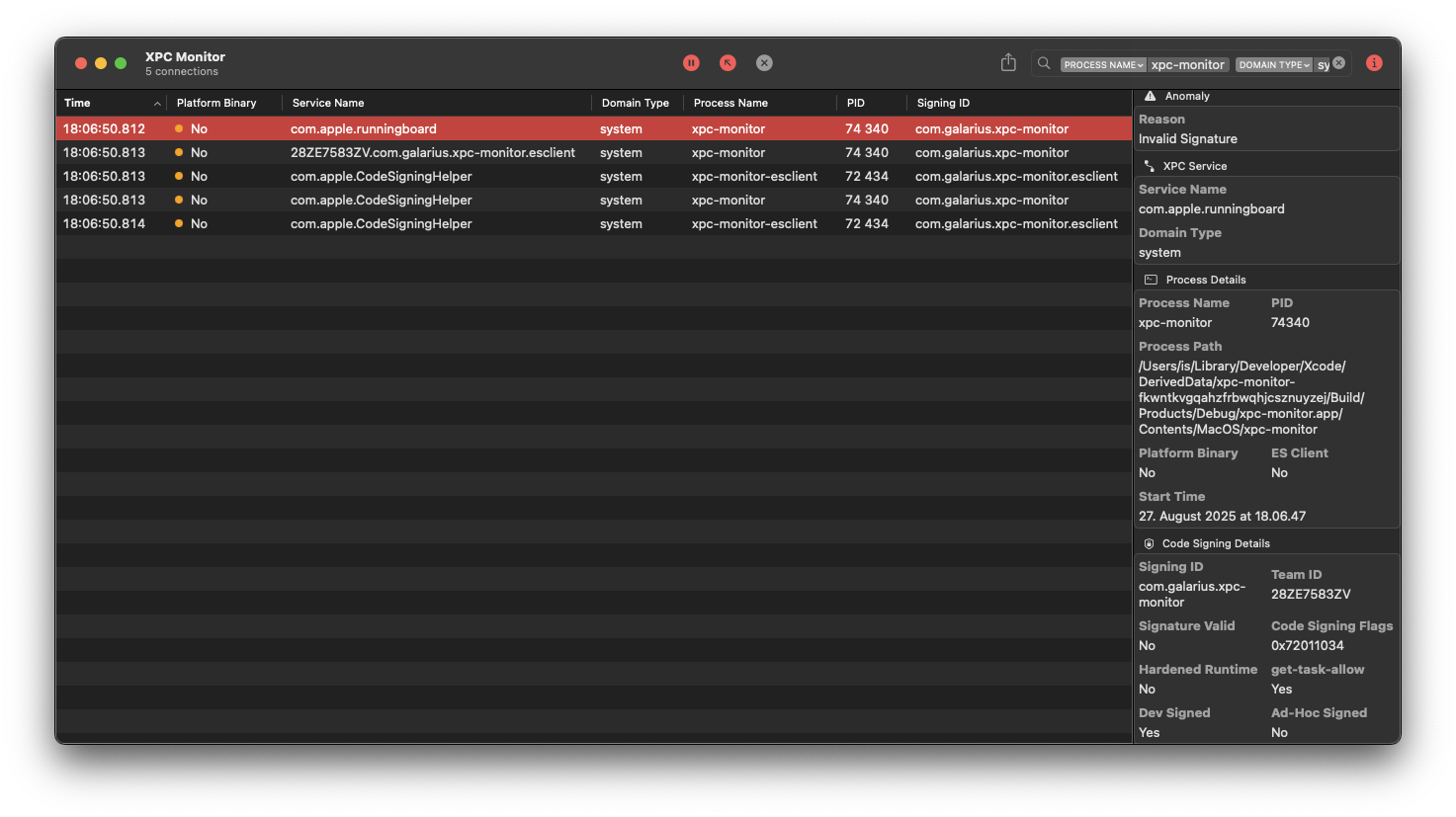Click the xpc-monitor search token text
This screenshot has height=817, width=1456.
pos(1187,65)
